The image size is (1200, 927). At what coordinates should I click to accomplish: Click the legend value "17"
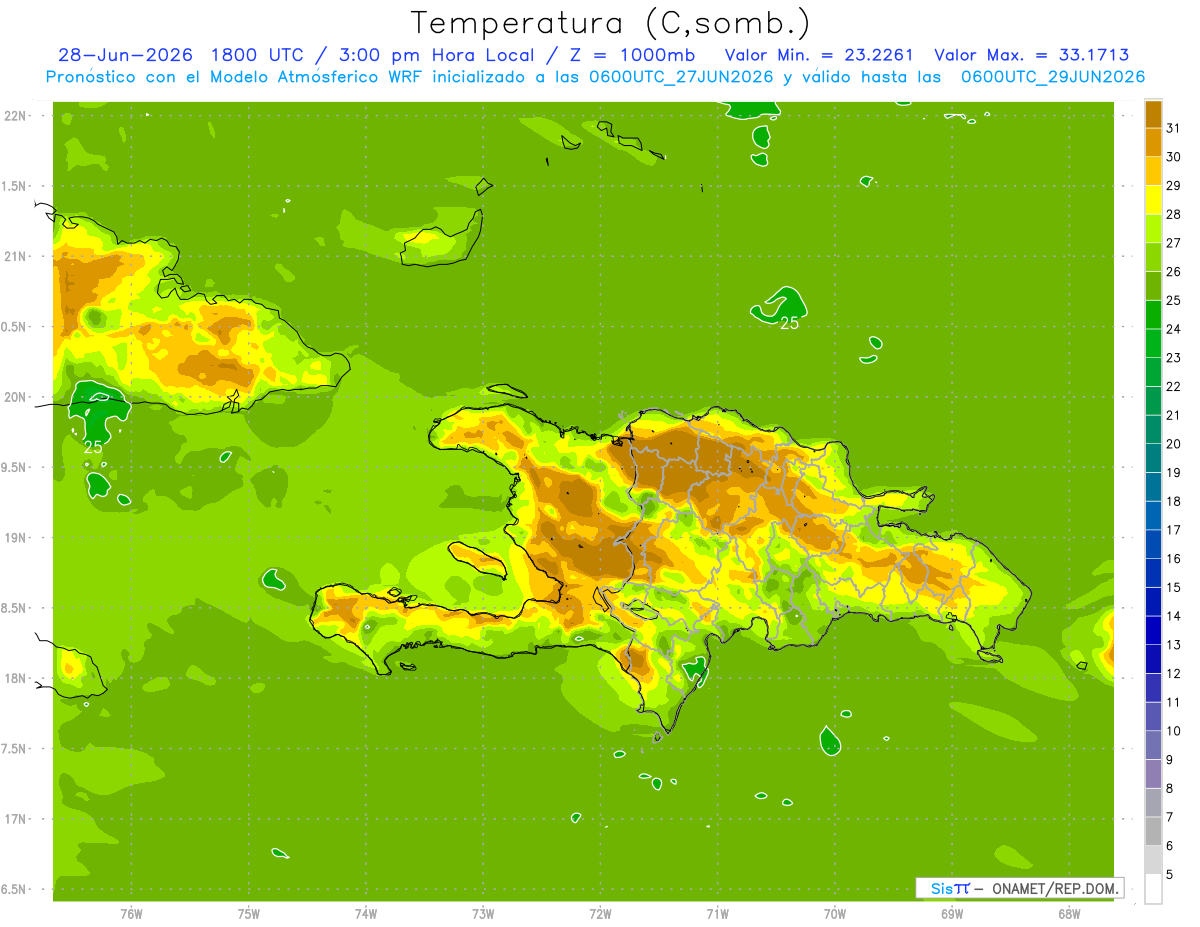pyautogui.click(x=1174, y=530)
